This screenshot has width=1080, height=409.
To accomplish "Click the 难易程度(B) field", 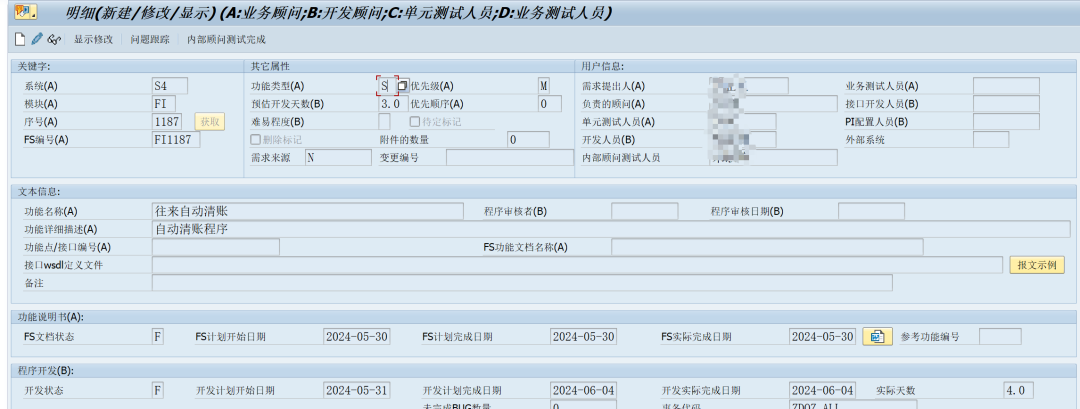I will click(x=384, y=122).
